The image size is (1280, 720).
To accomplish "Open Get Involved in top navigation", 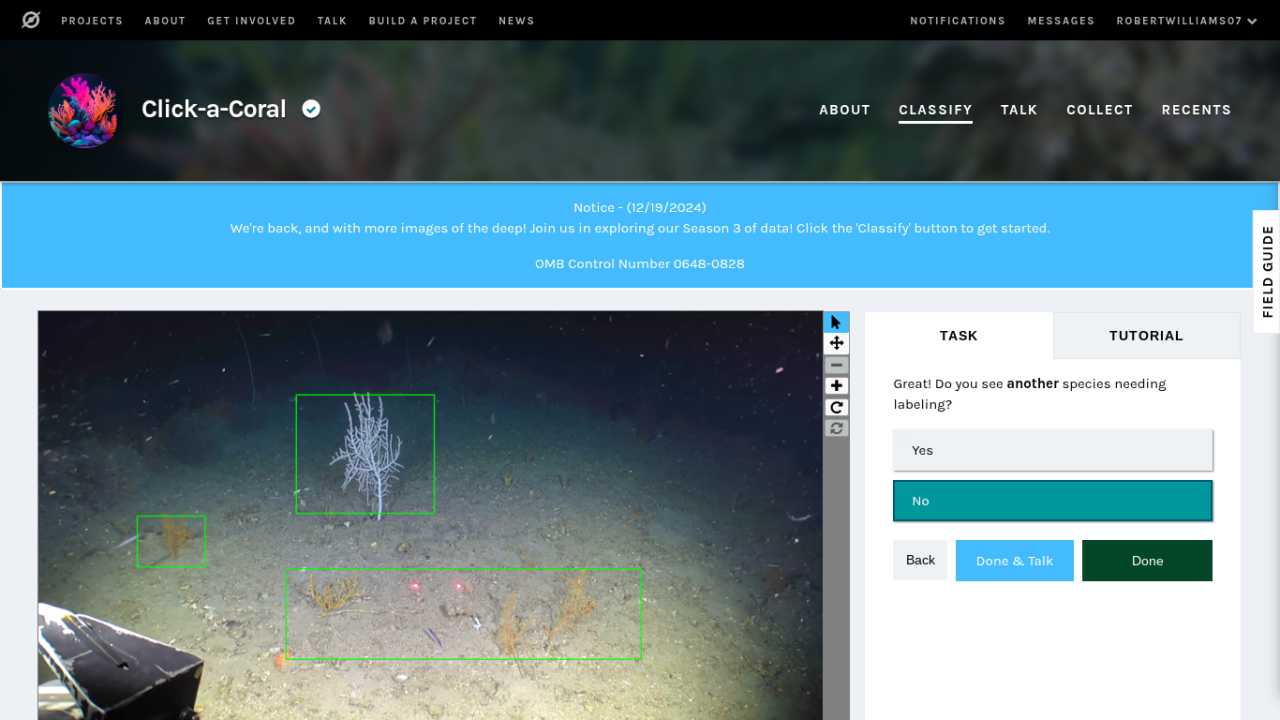I will point(251,20).
